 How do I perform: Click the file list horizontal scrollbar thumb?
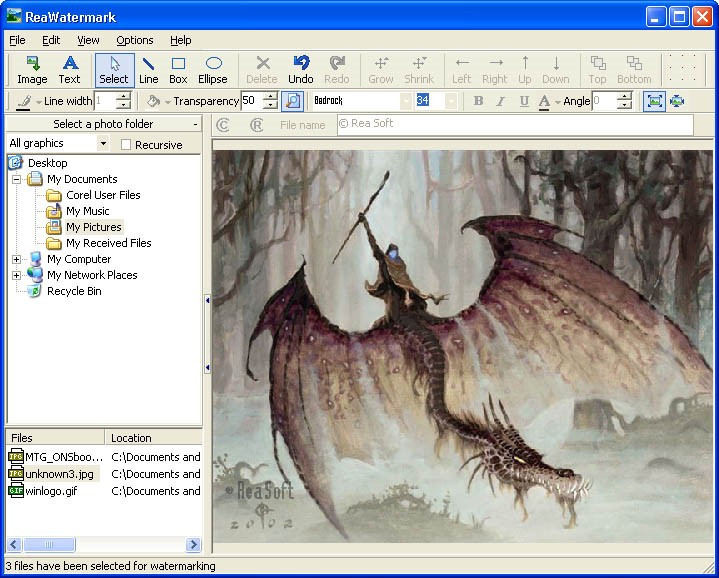(x=49, y=545)
